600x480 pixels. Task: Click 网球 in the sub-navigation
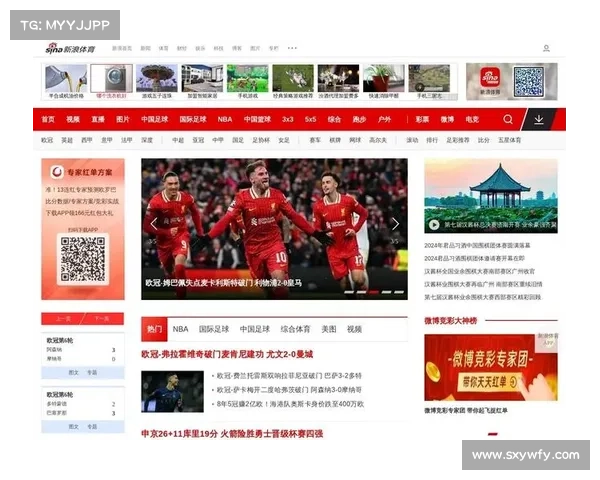pyautogui.click(x=355, y=140)
